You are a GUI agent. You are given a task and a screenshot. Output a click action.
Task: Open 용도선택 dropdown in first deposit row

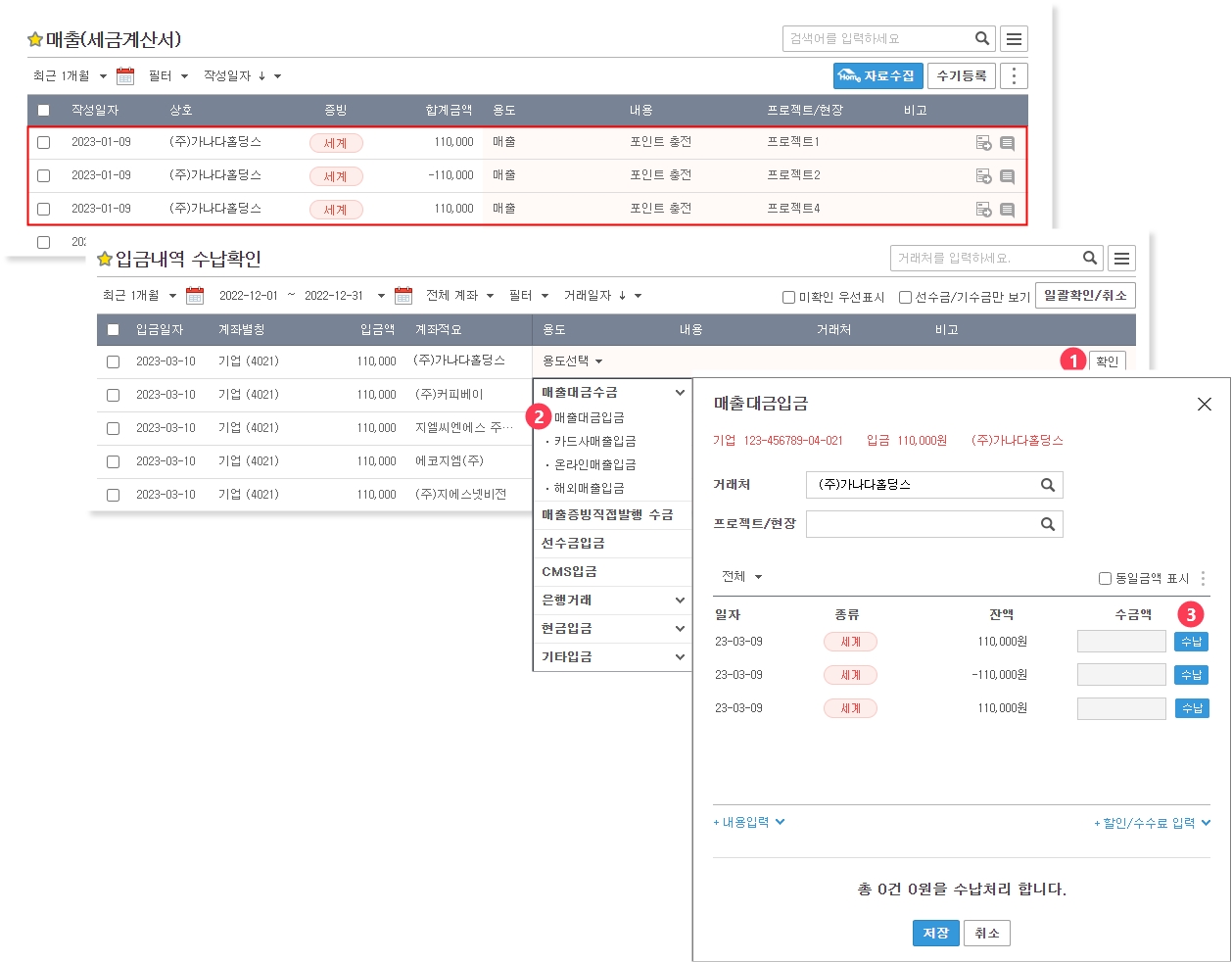(573, 361)
